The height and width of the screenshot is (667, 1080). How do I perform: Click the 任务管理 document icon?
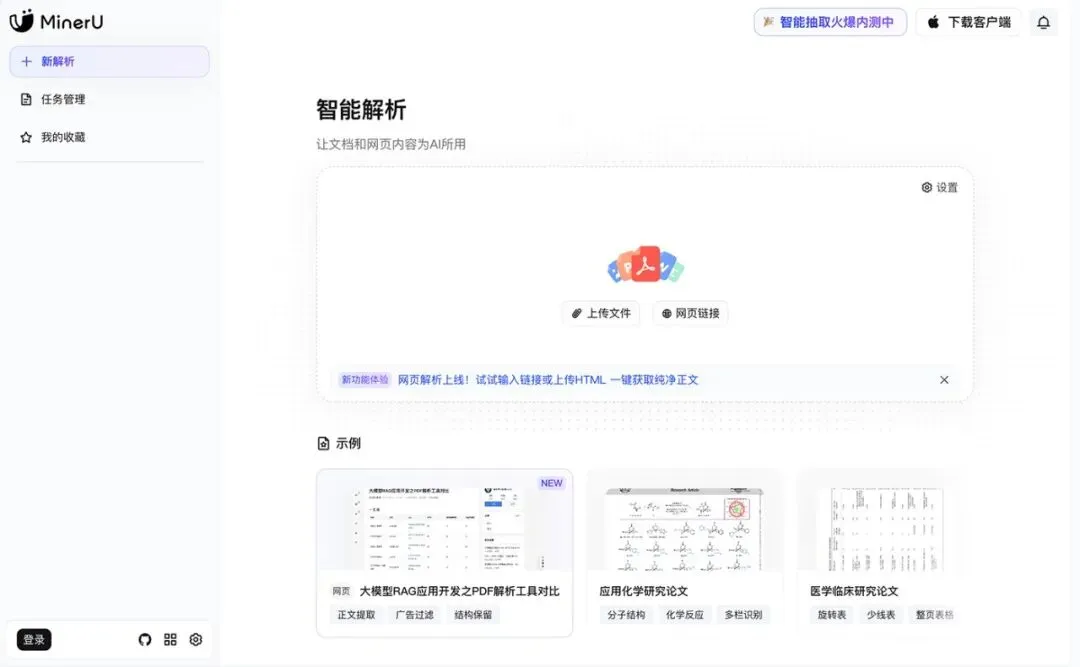point(26,99)
